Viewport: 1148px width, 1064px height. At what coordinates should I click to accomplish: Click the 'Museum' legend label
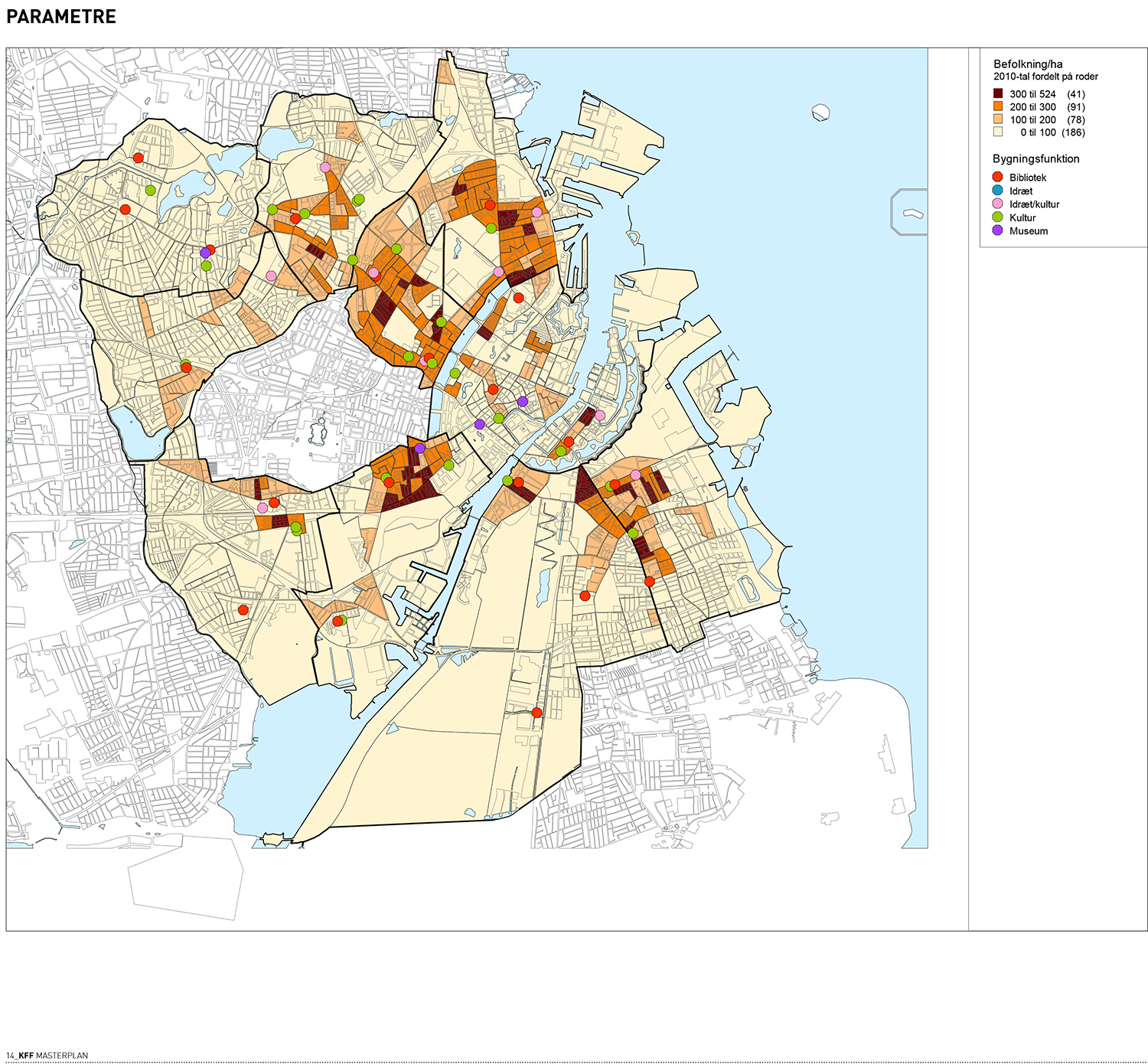(1029, 231)
